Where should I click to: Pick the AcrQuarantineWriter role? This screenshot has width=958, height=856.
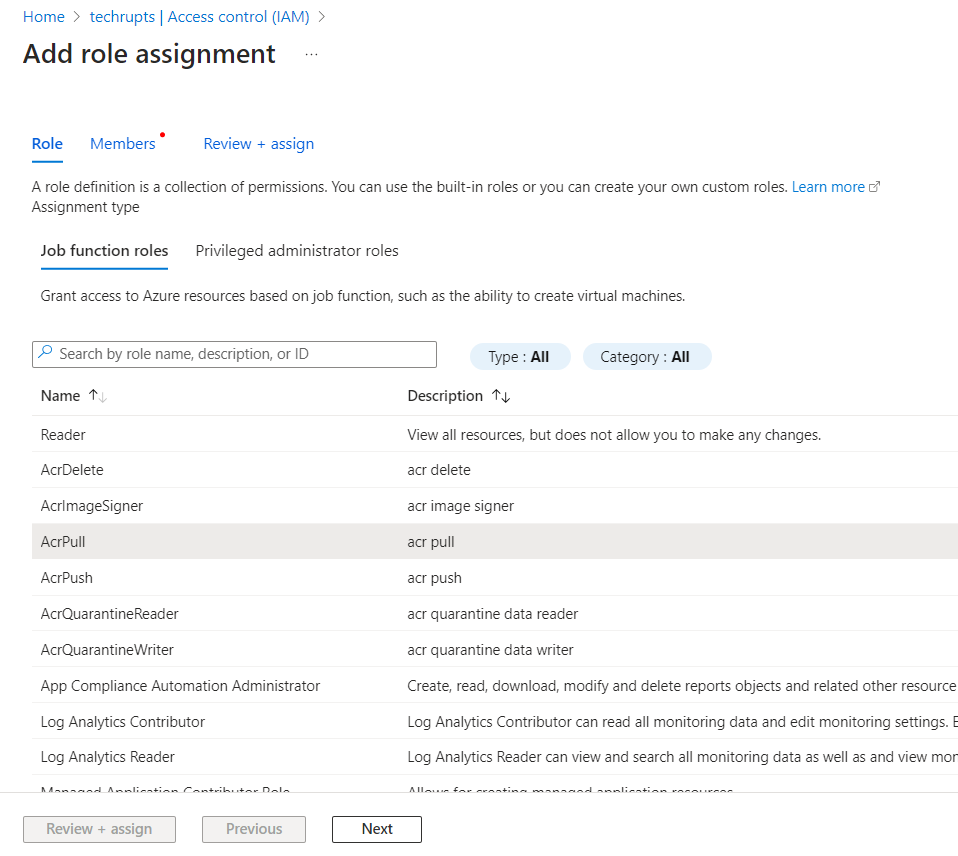[x=107, y=650]
